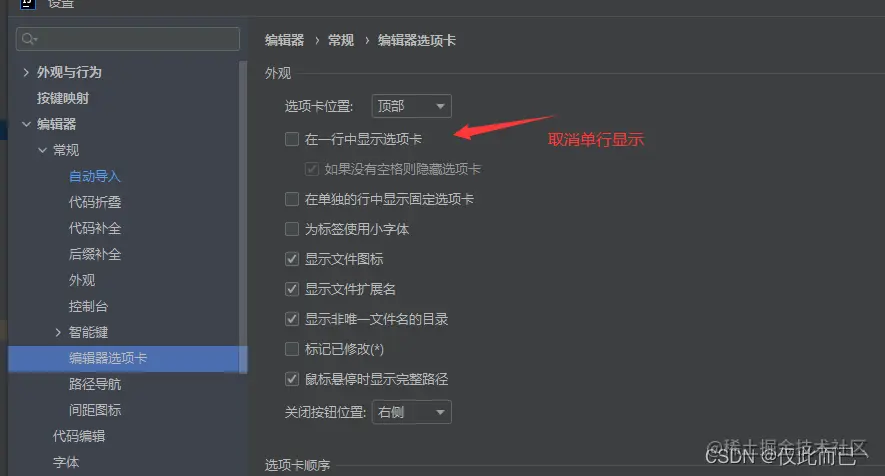Collapse the 常规 tree node
Image resolution: width=885 pixels, height=476 pixels.
[x=42, y=150]
